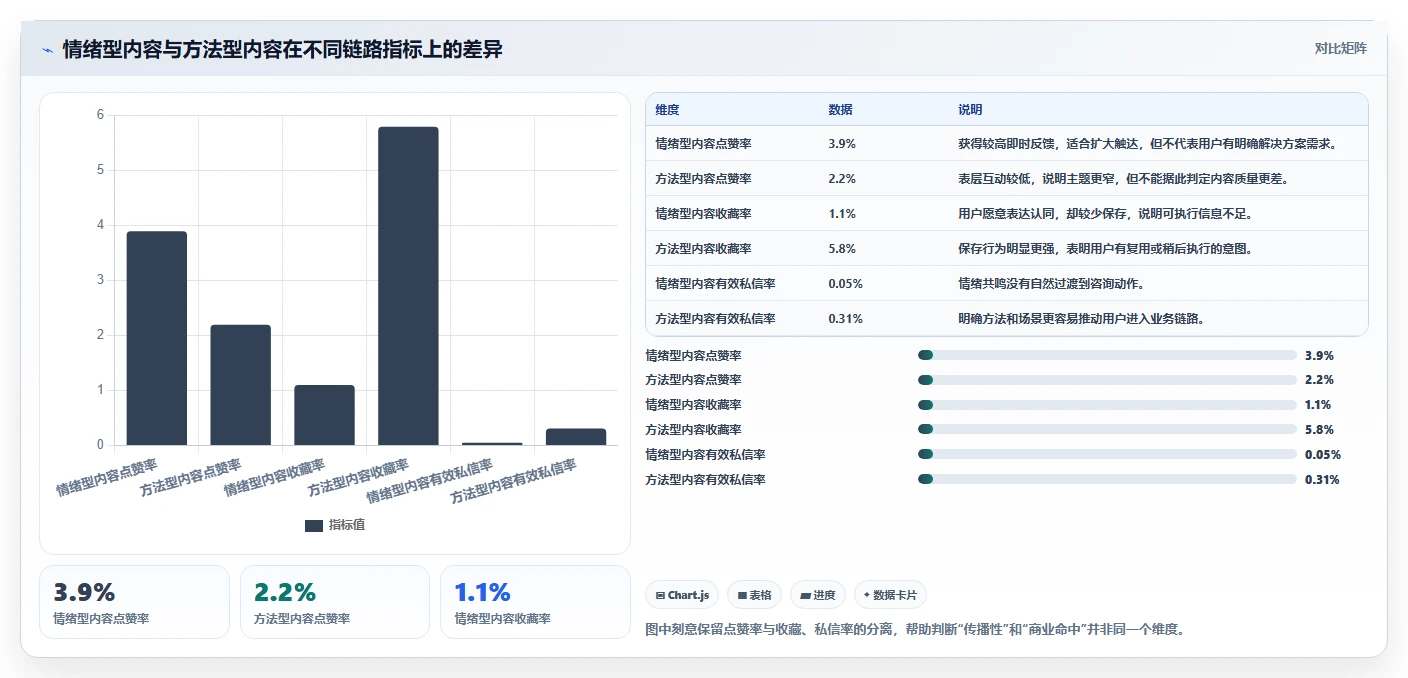1408x678 pixels.
Task: Click description starting 用户愿意表达认同
Action: [x=1105, y=214]
